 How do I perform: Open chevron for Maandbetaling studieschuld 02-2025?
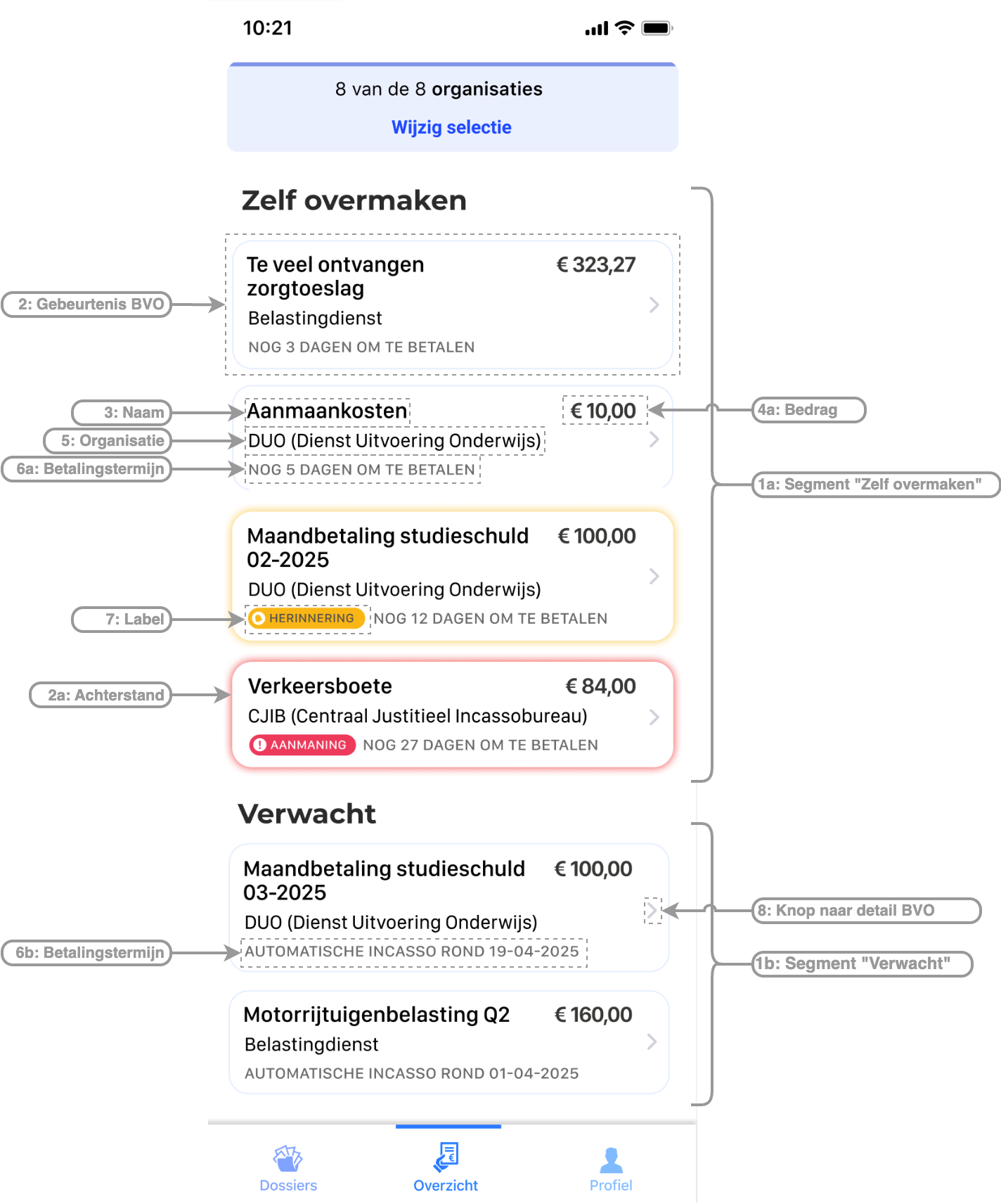654,576
